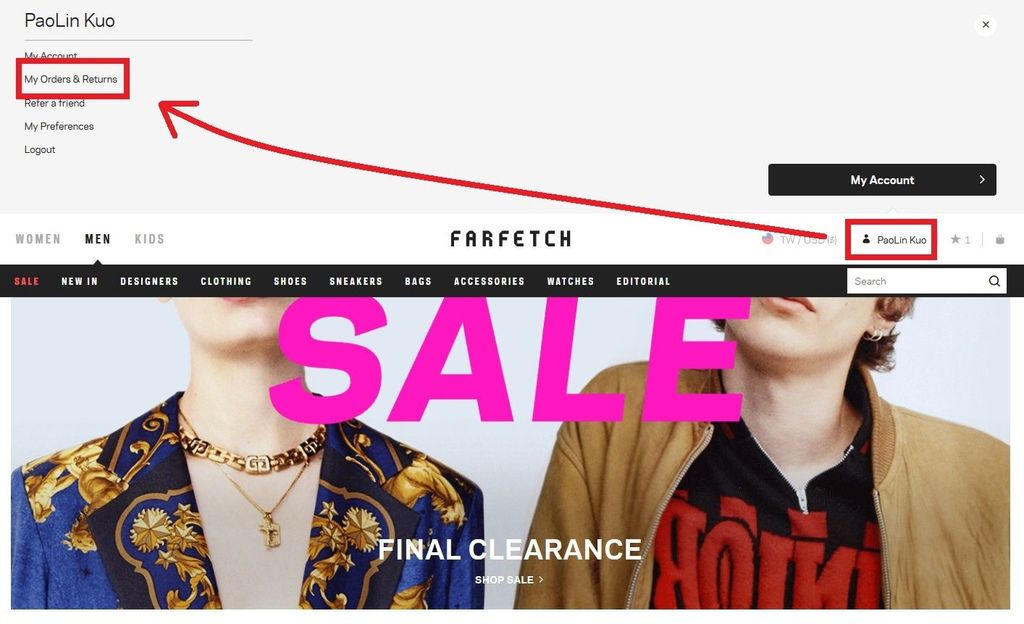Open the wishlist star icon
1024x624 pixels.
pos(955,240)
